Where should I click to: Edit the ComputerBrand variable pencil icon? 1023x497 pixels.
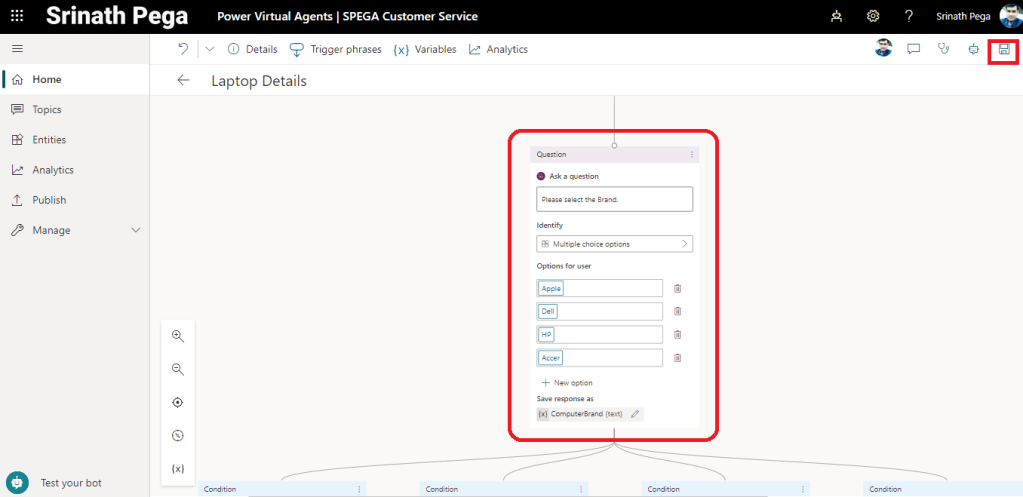click(635, 413)
